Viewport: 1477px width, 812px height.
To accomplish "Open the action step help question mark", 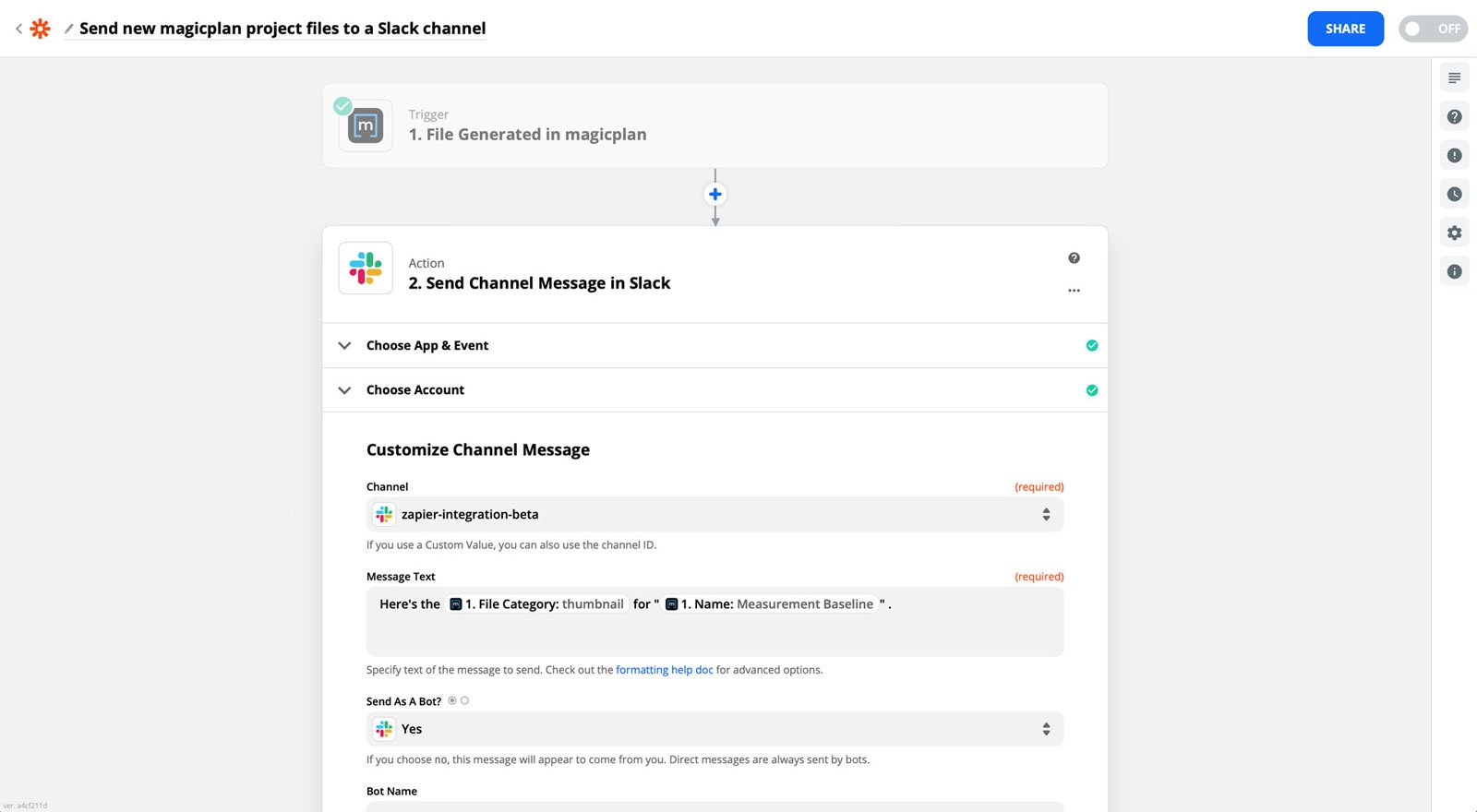I will [x=1074, y=258].
